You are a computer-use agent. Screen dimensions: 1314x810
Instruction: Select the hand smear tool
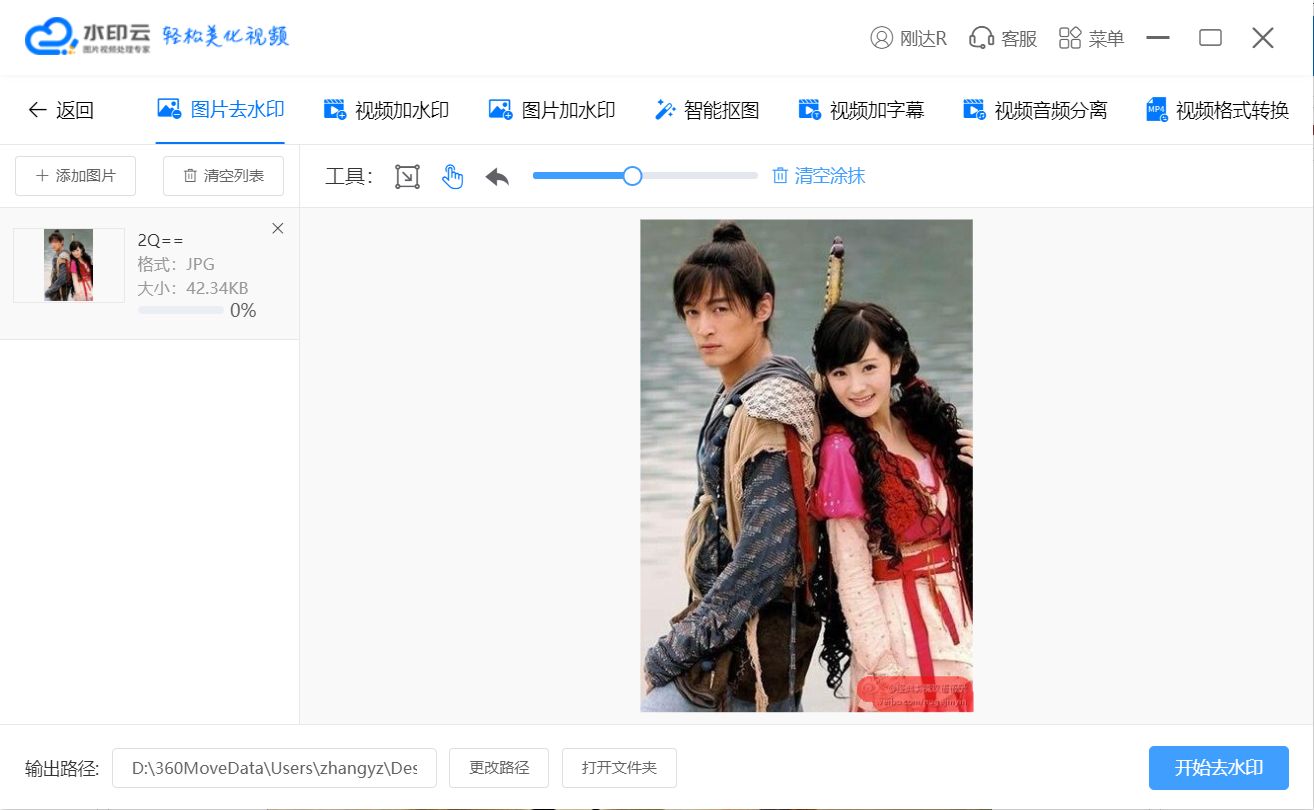(453, 177)
